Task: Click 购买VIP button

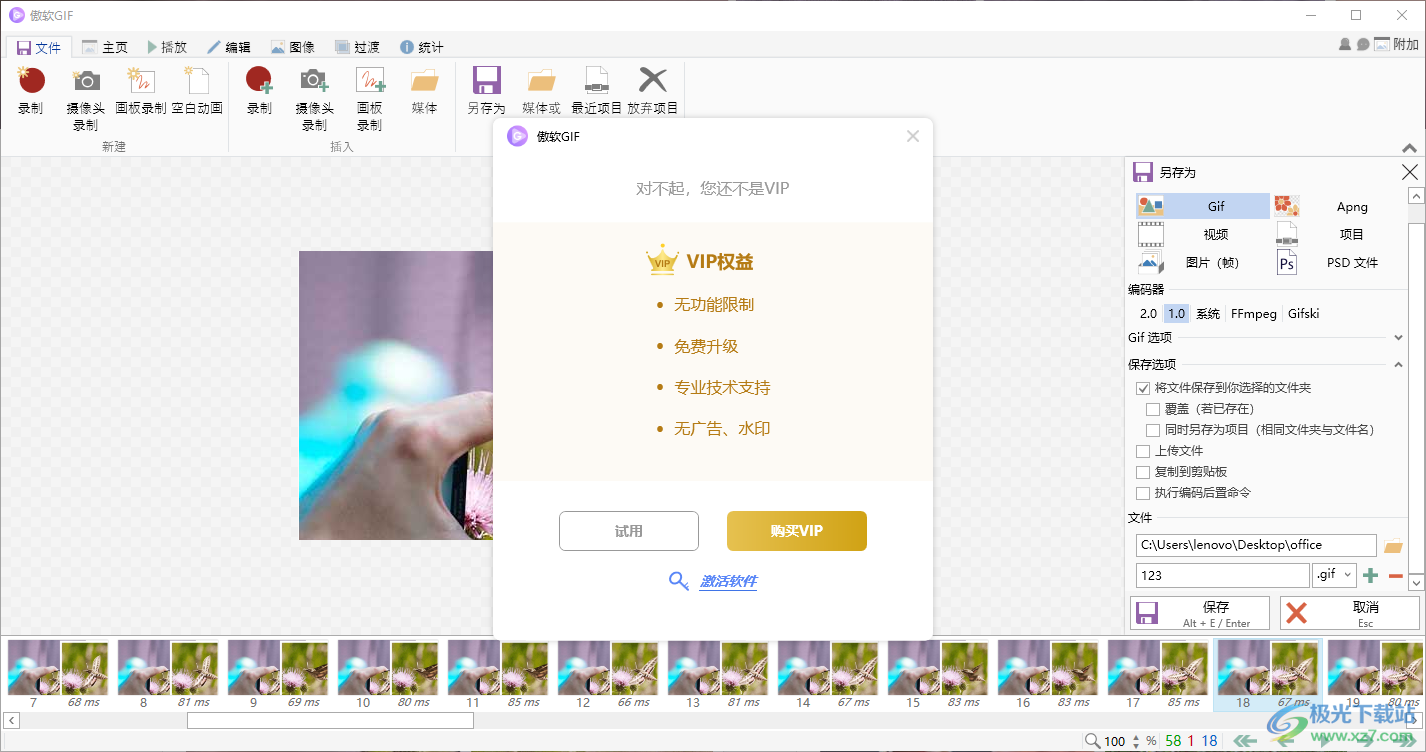Action: pos(797,531)
